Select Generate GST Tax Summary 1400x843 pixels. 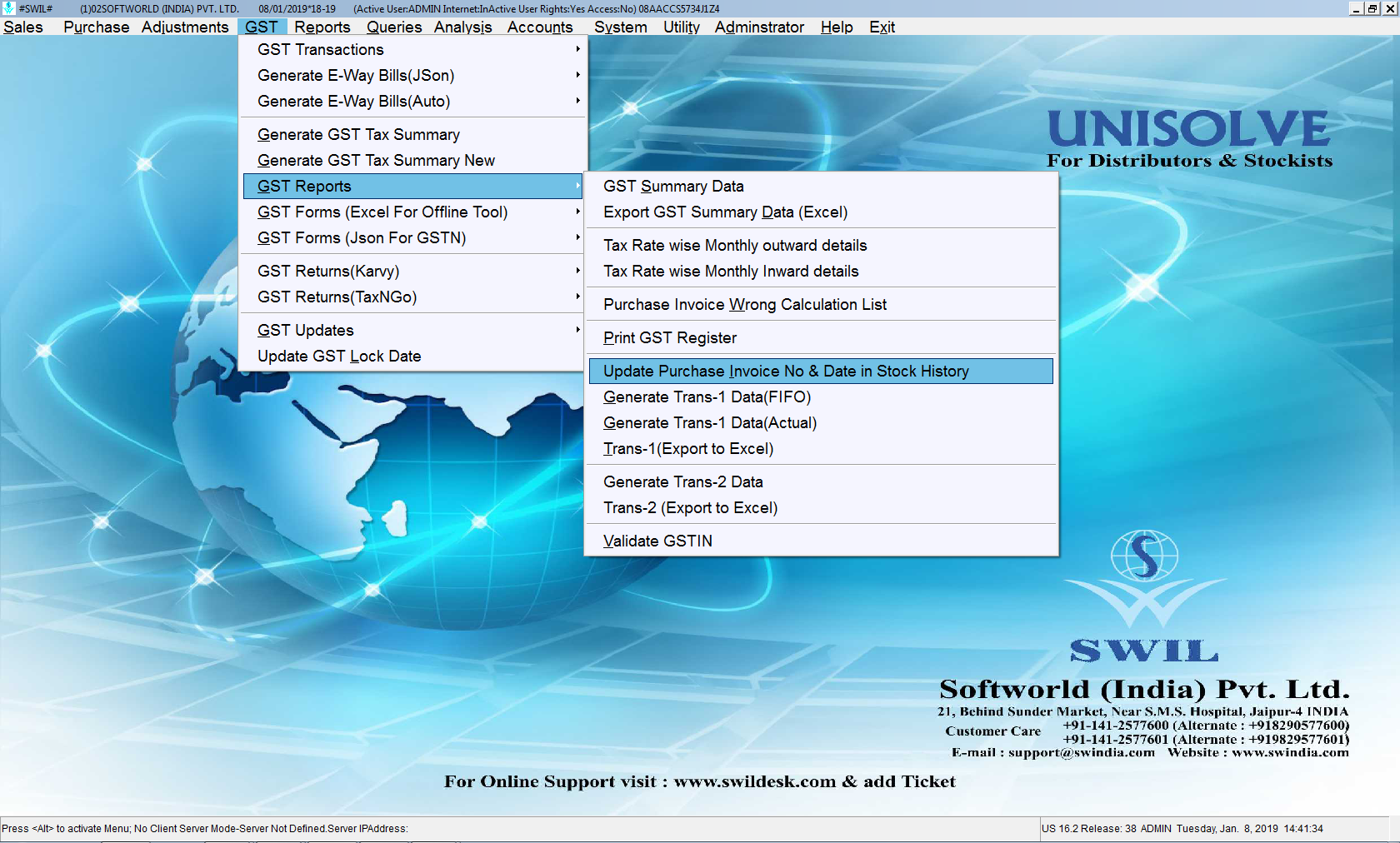click(x=414, y=135)
